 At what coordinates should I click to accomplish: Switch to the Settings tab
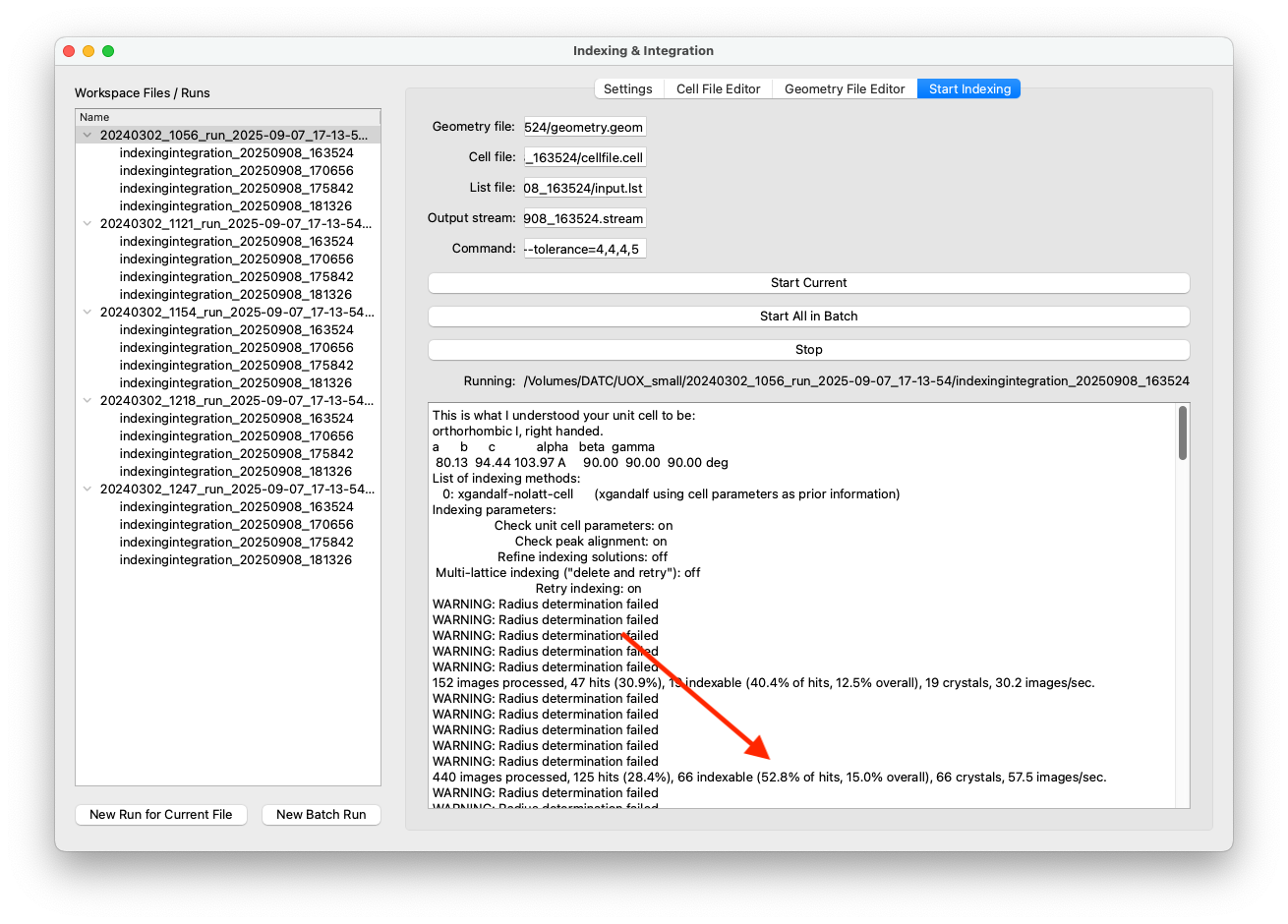628,88
